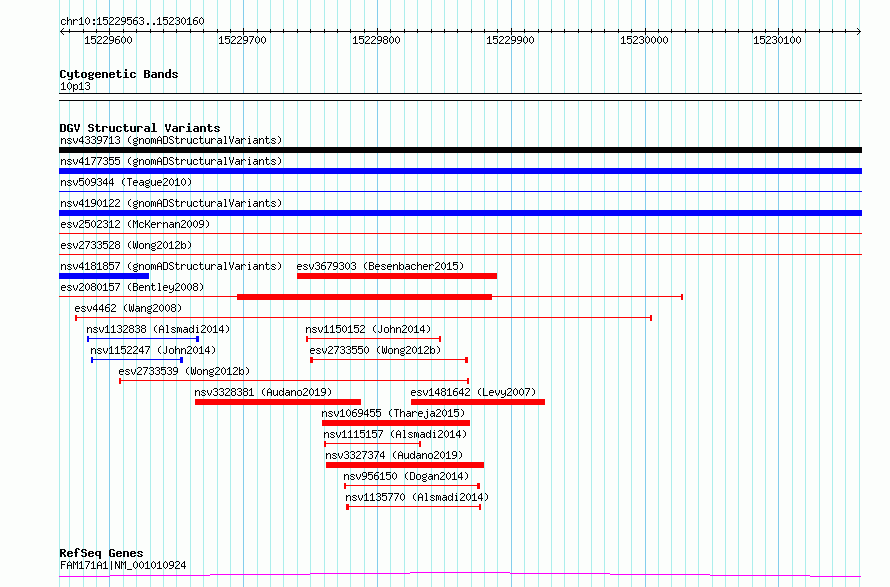Click ruler position 15229800
The image size is (890, 587).
click(x=376, y=40)
